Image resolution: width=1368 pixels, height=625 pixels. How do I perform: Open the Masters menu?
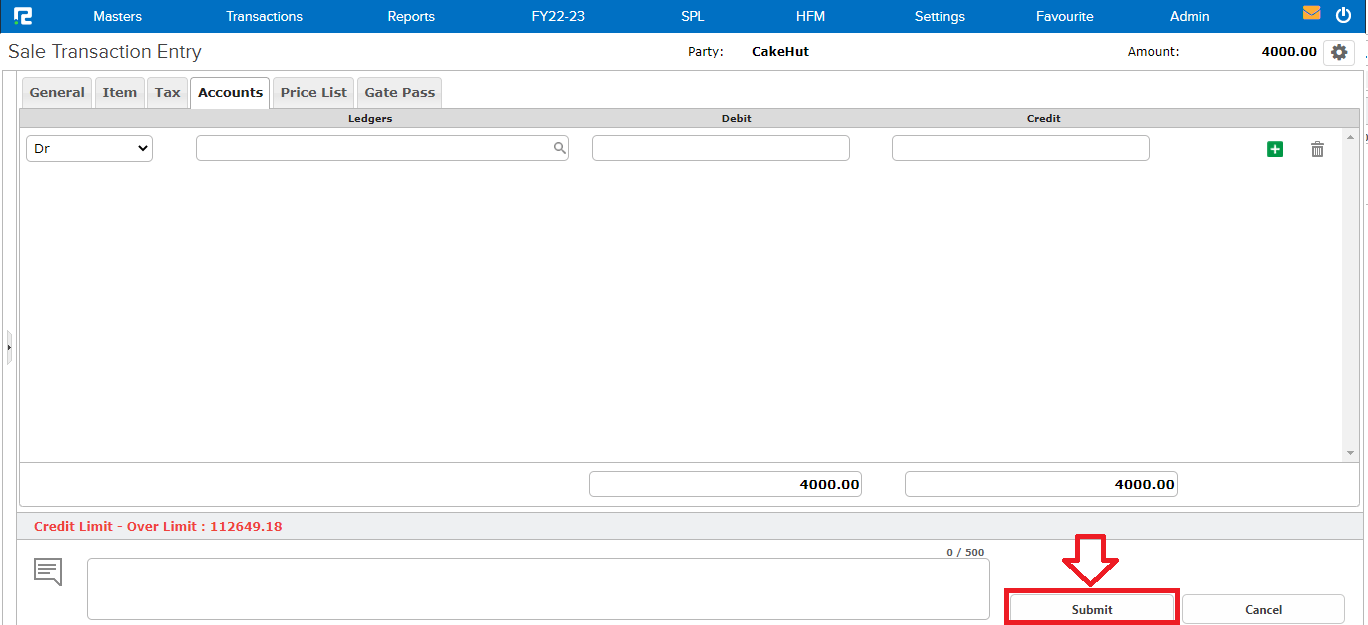117,16
